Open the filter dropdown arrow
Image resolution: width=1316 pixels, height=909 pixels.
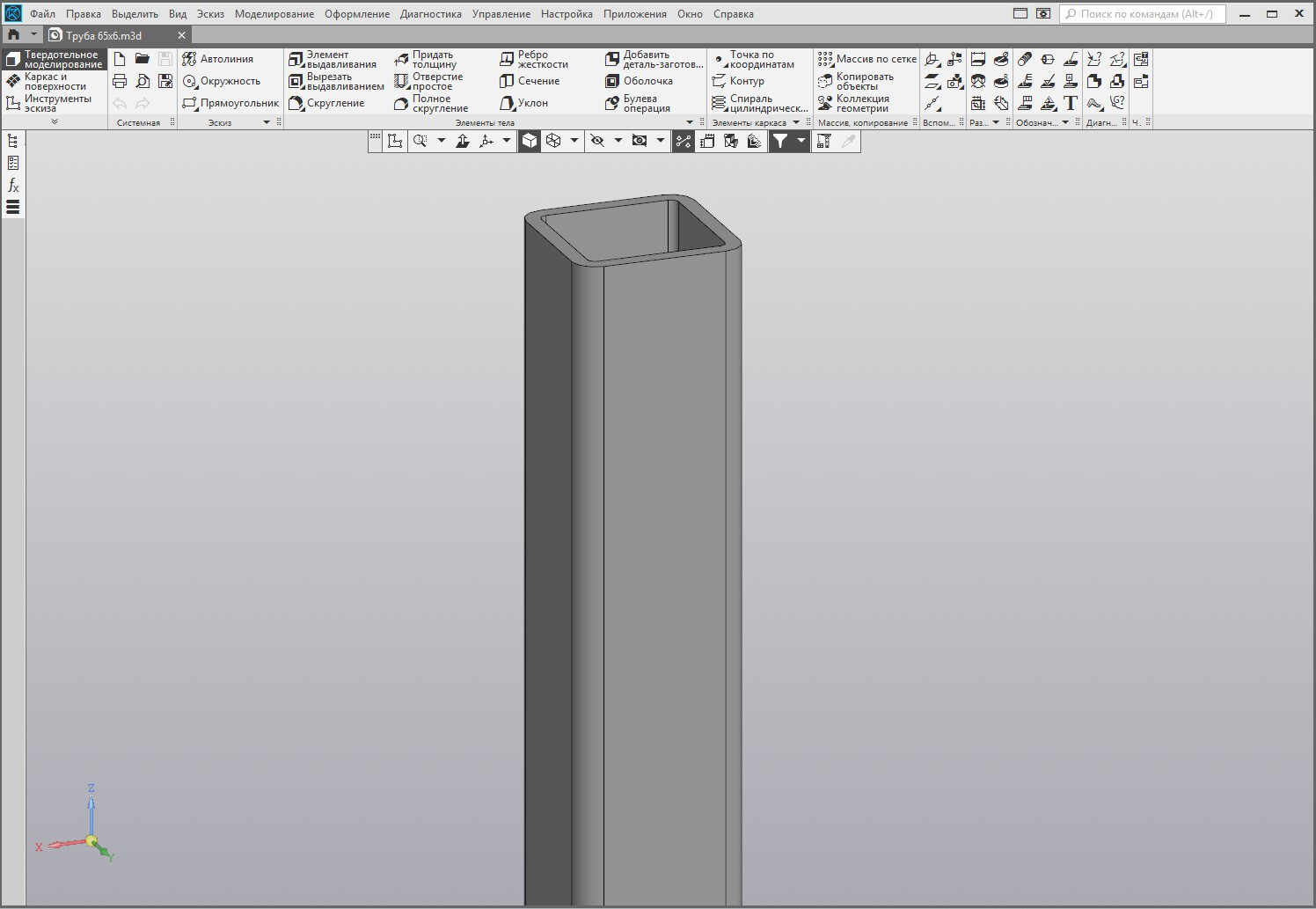tap(801, 141)
